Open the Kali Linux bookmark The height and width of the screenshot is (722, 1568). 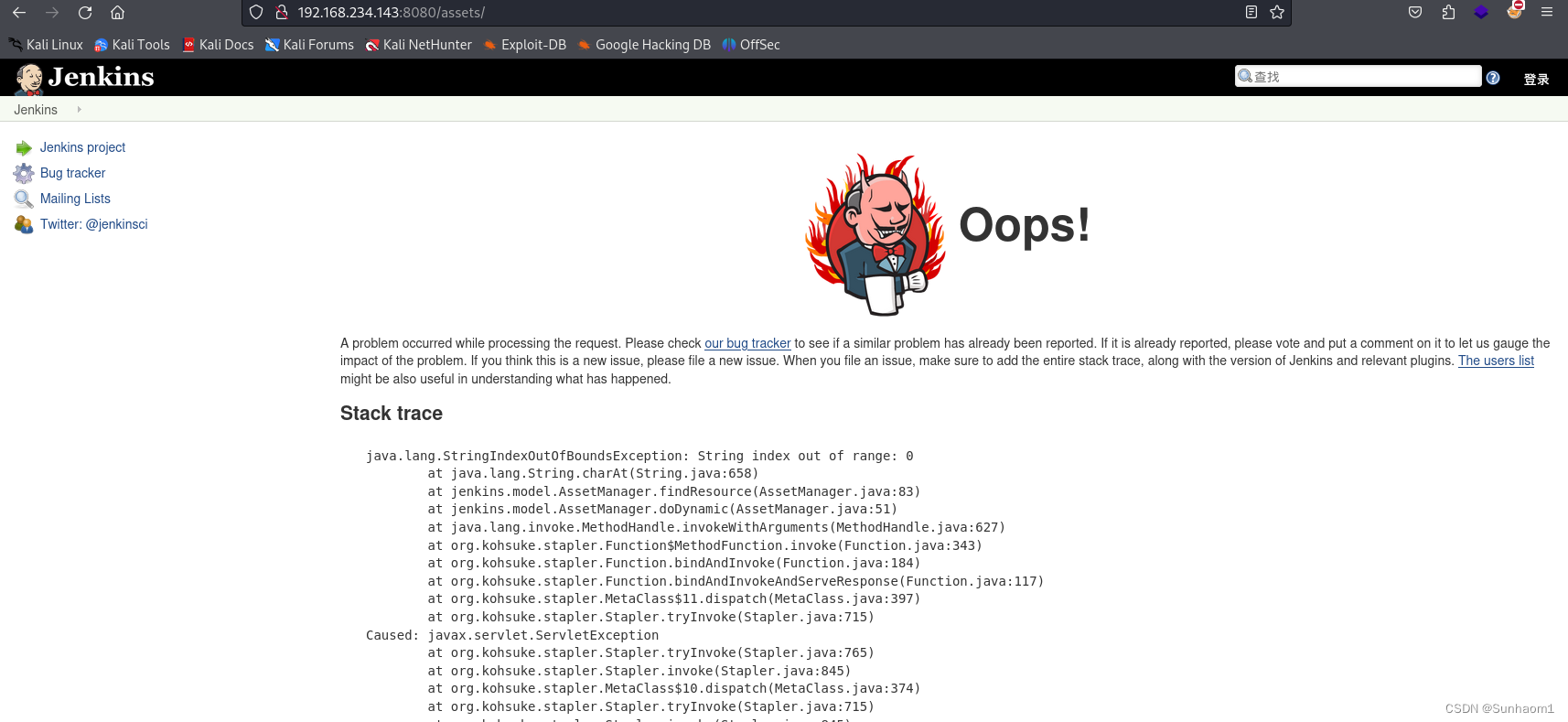[x=46, y=45]
